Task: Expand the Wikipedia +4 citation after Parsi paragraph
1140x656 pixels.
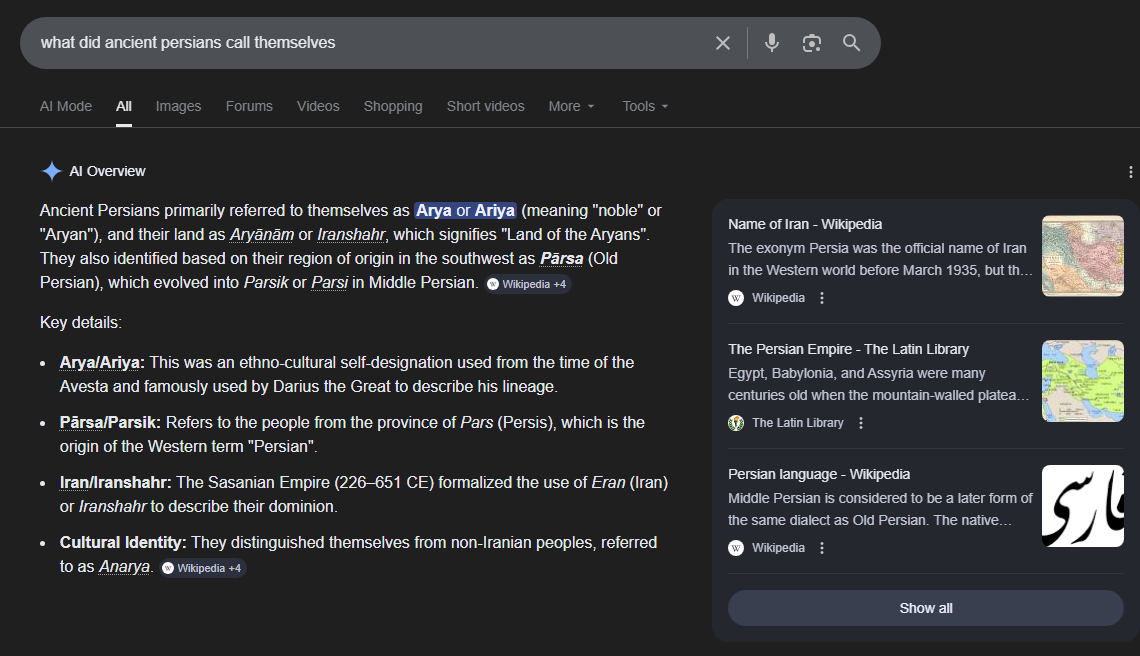Action: (528, 284)
